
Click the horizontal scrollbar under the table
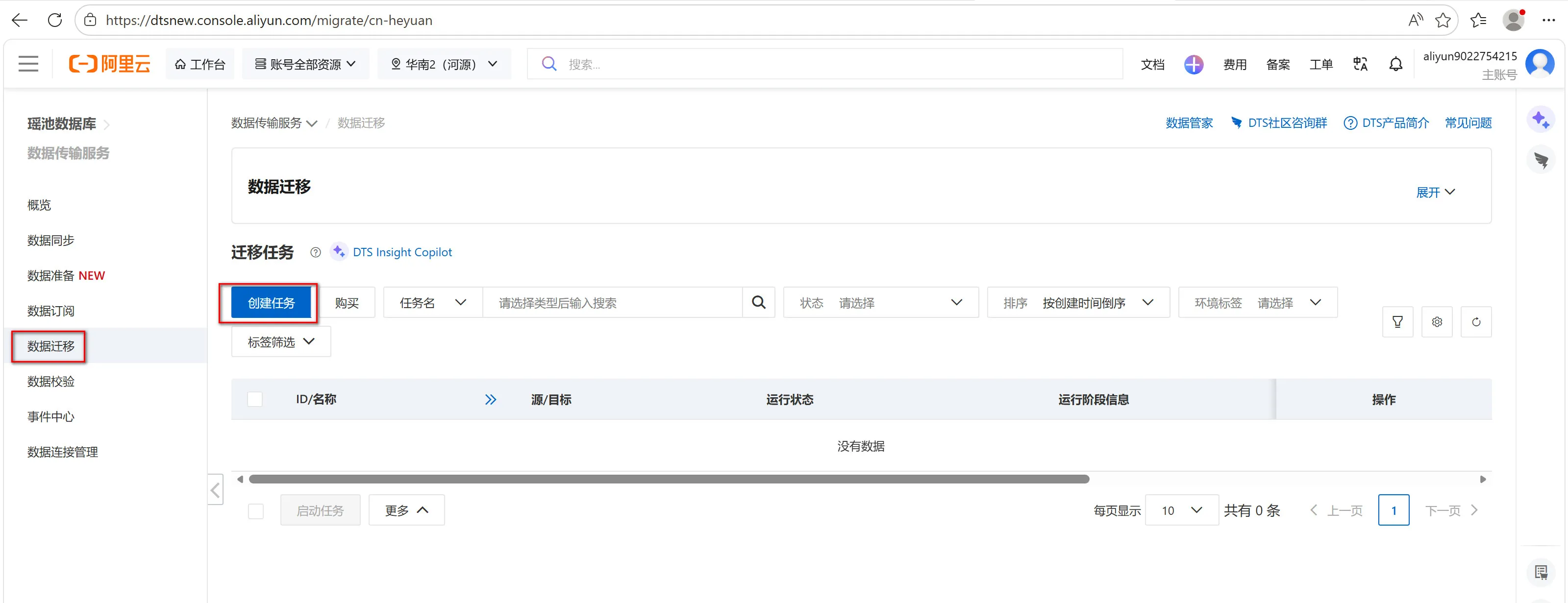[x=669, y=480]
